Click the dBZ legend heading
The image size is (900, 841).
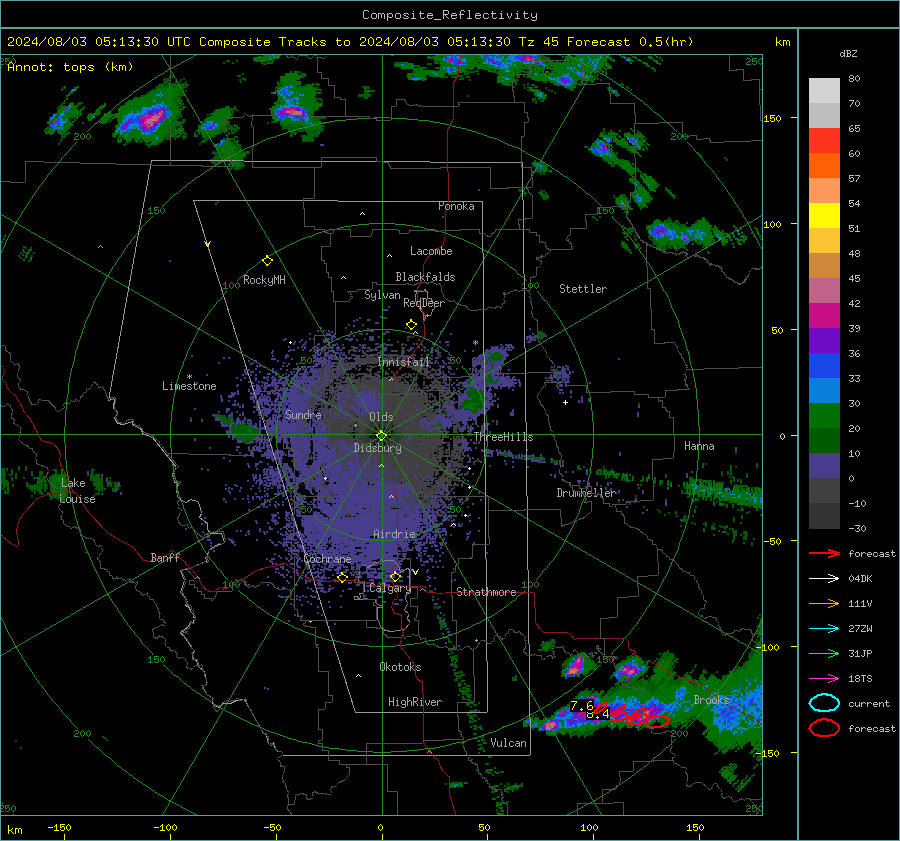click(848, 53)
